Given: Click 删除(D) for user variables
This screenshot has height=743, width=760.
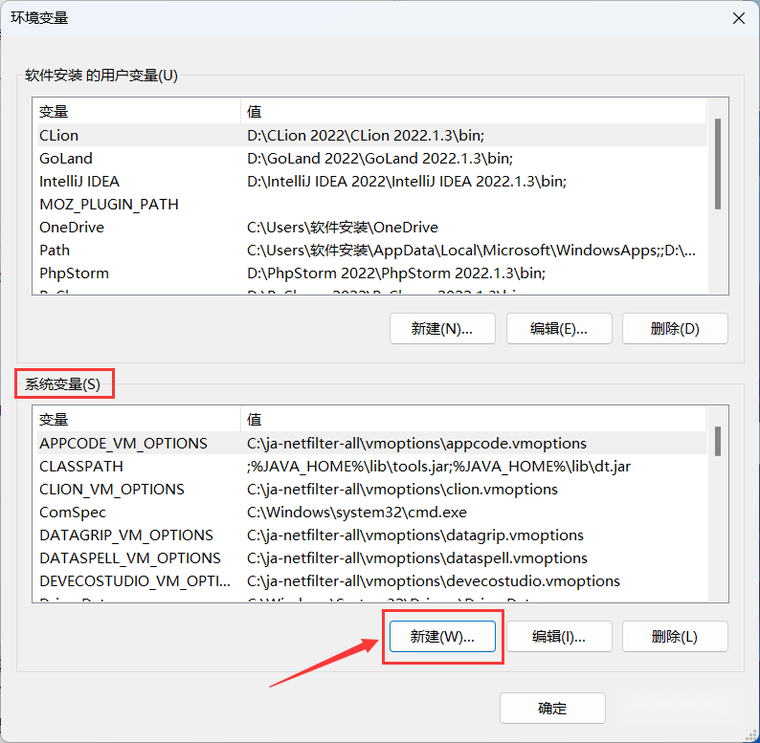Looking at the screenshot, I should [x=675, y=329].
